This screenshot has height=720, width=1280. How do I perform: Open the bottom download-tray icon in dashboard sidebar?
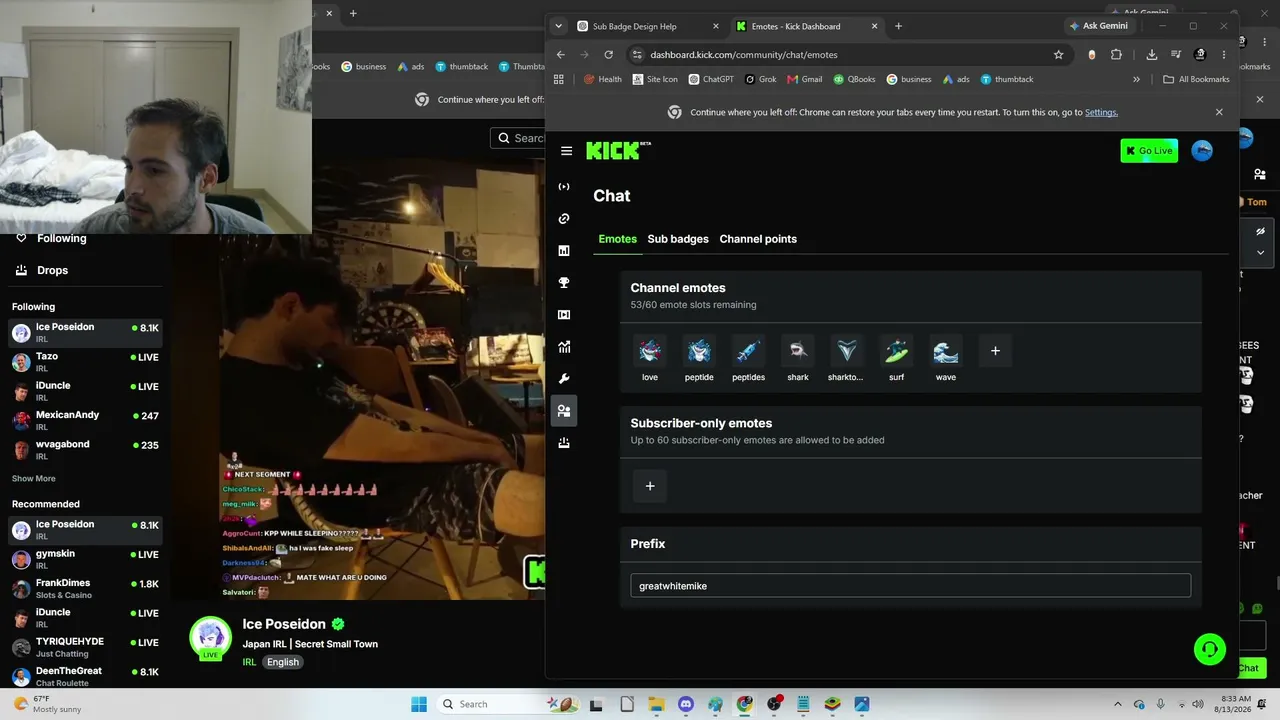pyautogui.click(x=564, y=443)
